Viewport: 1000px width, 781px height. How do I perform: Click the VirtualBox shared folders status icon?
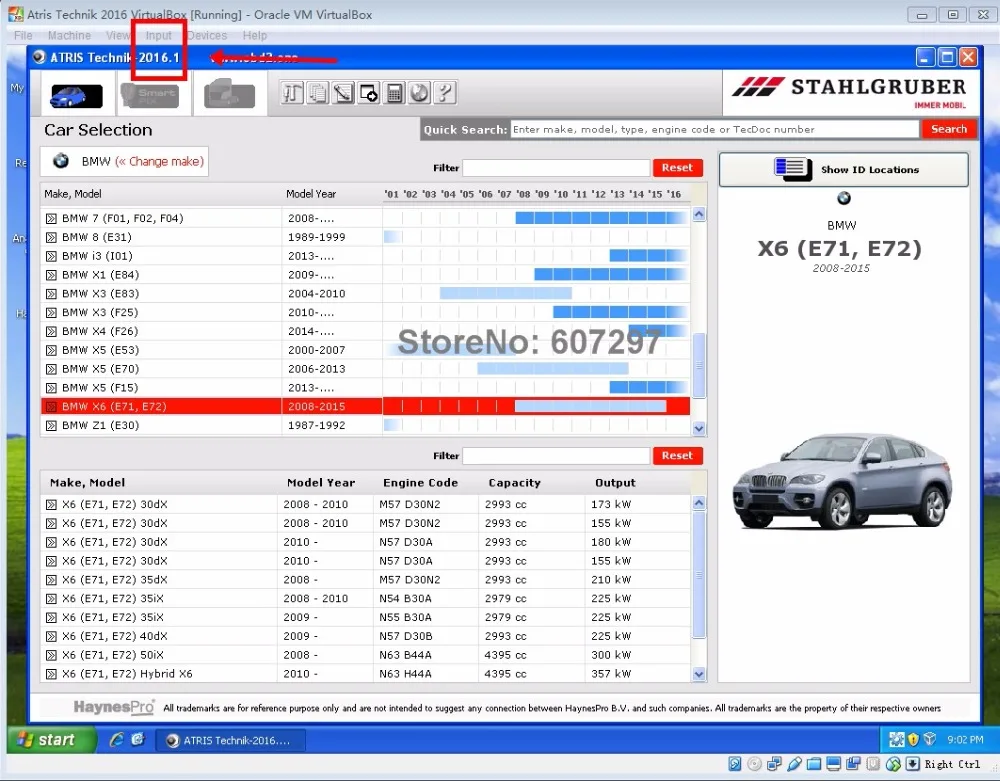click(x=814, y=764)
